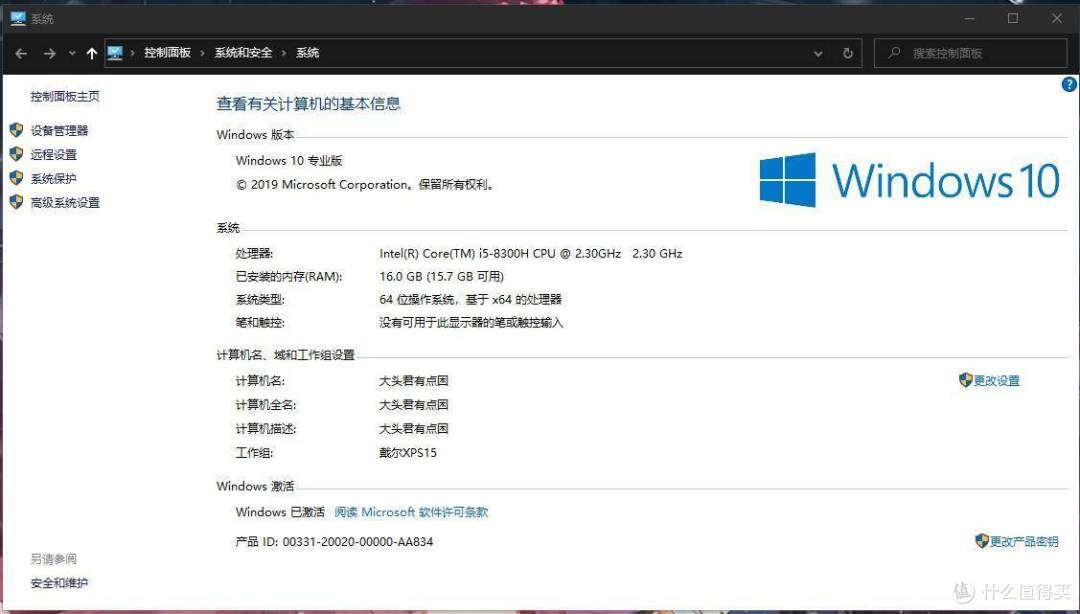Click workgroup value 戴尔XPS15
The image size is (1080, 614).
(x=408, y=453)
